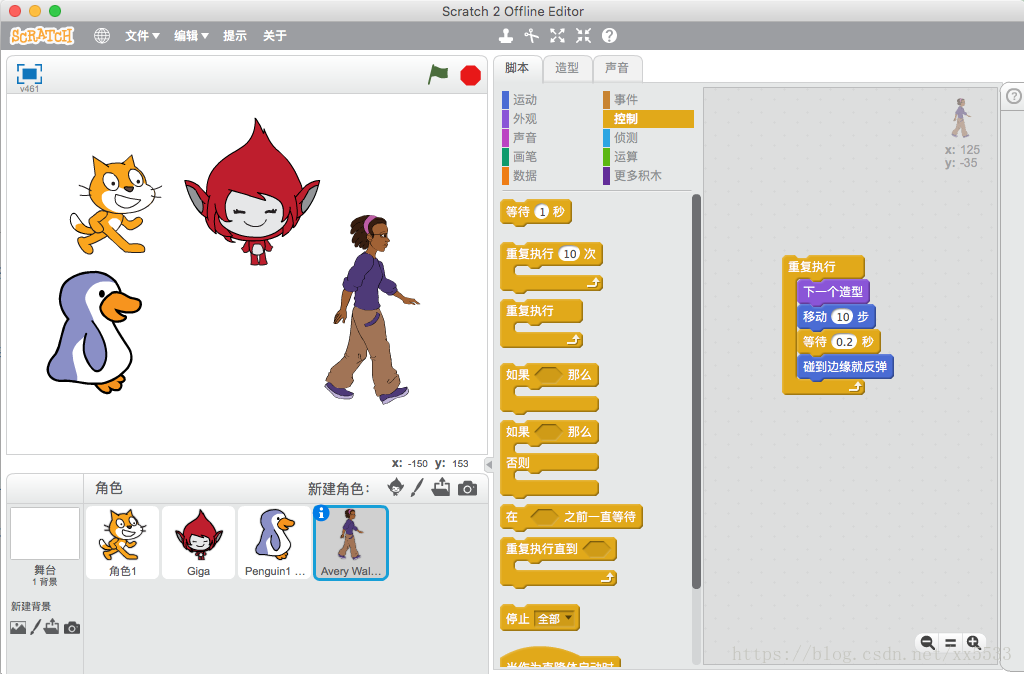The image size is (1024, 674).
Task: Select the 事件 block category
Action: [x=626, y=100]
